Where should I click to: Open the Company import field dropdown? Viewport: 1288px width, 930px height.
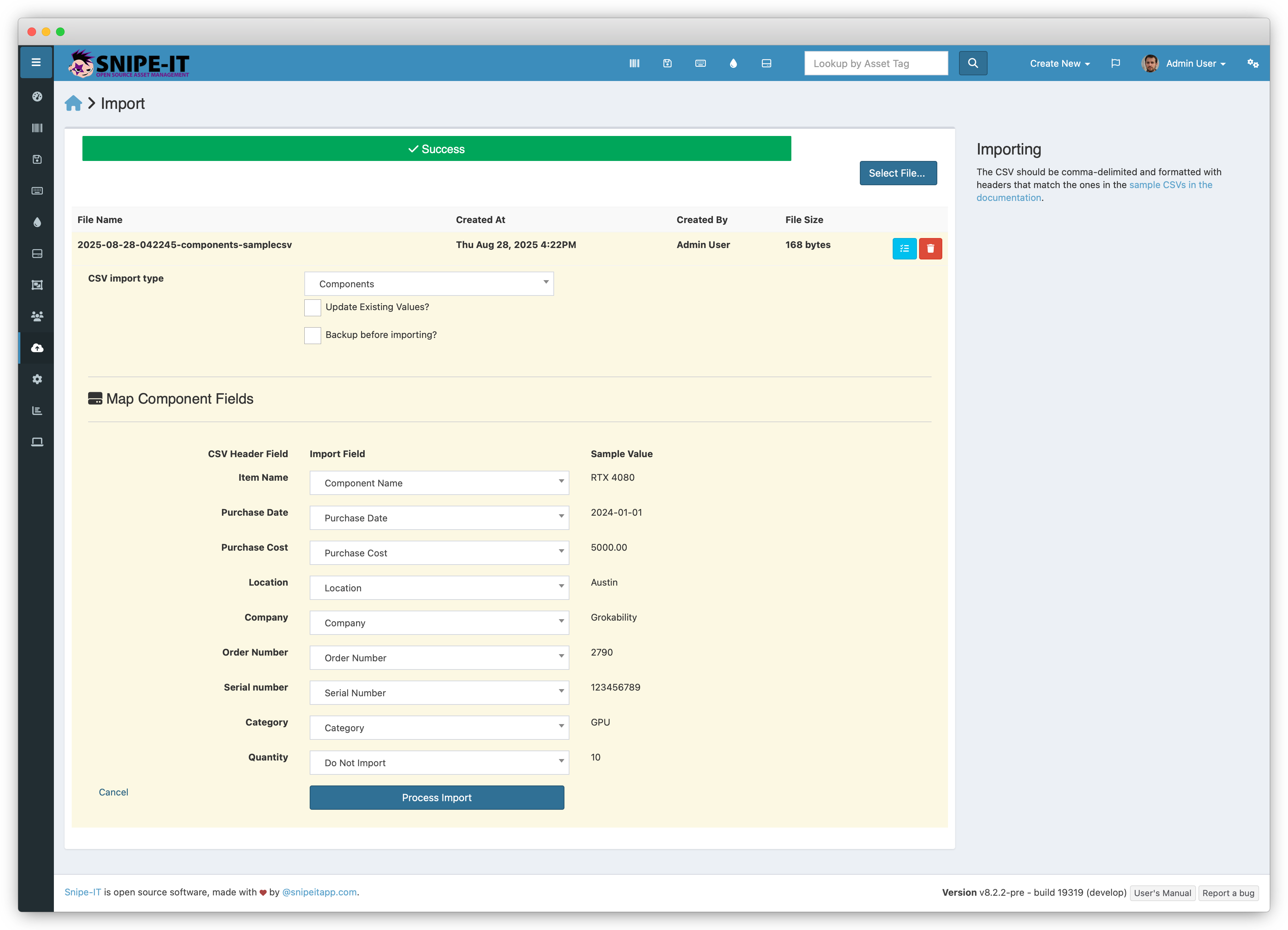coord(439,623)
